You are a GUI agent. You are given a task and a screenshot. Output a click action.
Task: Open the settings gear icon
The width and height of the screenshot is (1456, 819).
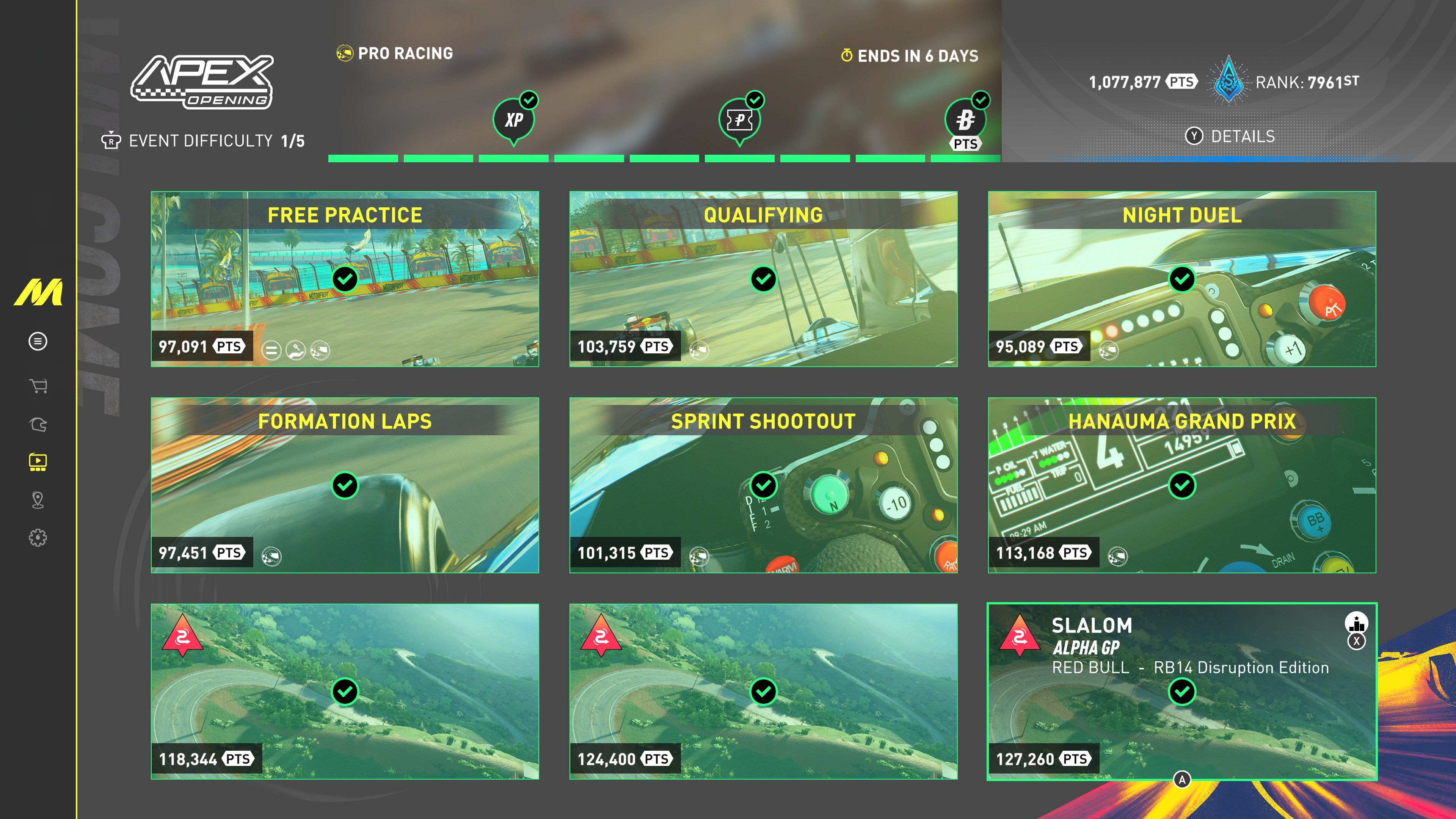tap(38, 538)
